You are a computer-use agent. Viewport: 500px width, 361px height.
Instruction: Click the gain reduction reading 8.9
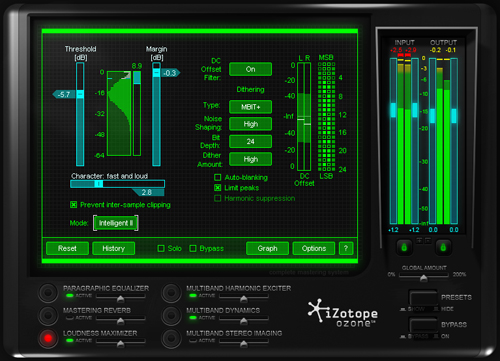pyautogui.click(x=137, y=66)
